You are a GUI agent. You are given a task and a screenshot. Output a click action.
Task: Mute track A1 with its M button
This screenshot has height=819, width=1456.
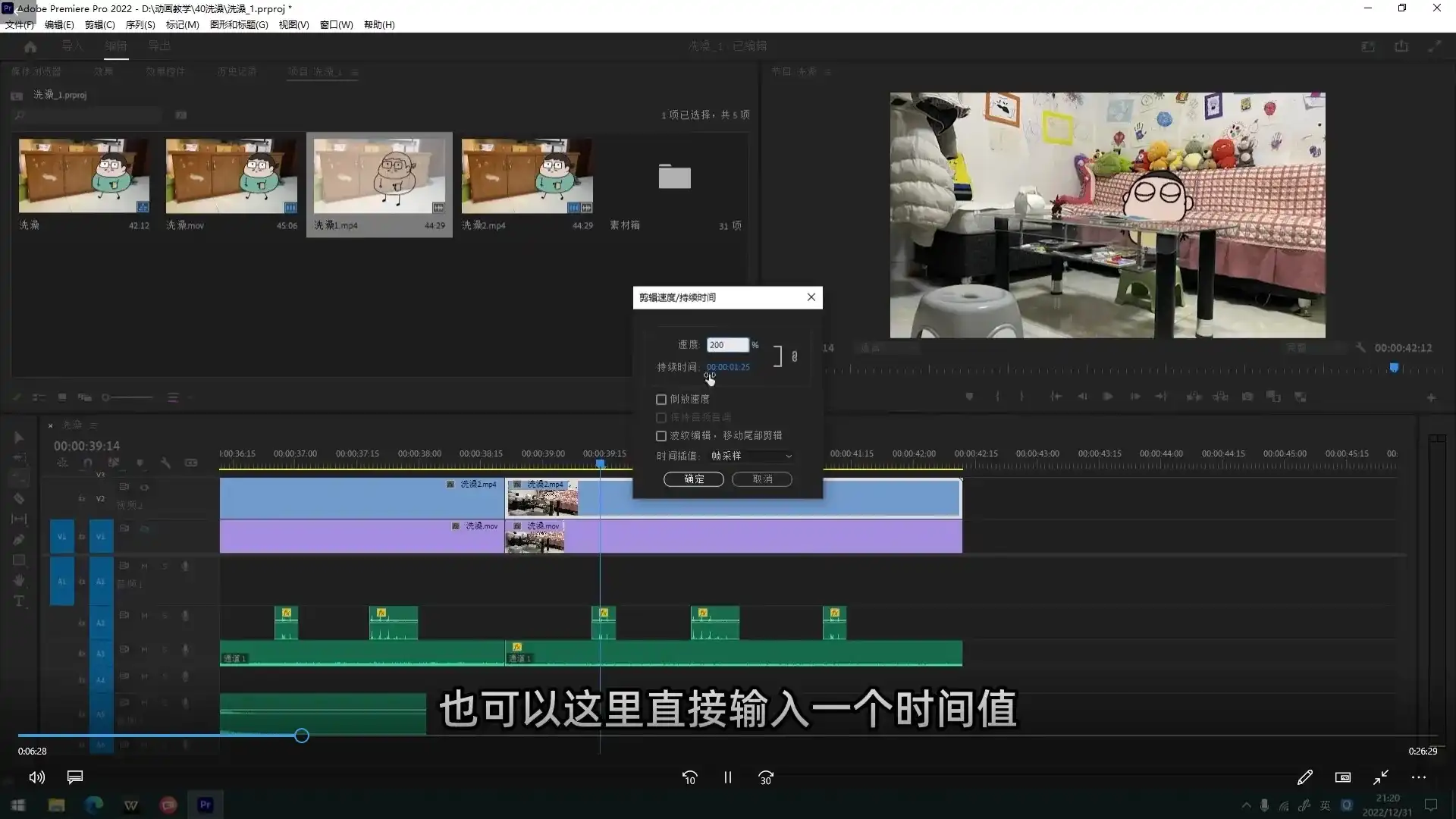click(x=146, y=566)
